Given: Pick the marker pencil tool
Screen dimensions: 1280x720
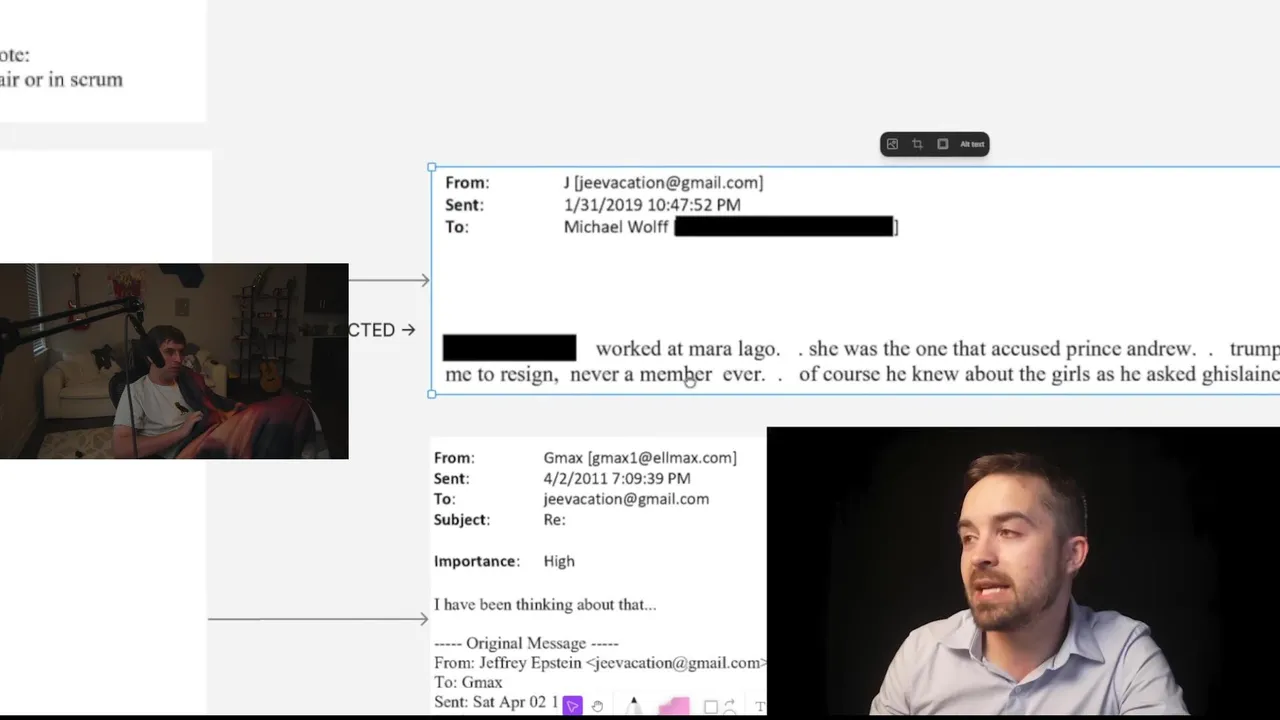Looking at the screenshot, I should point(633,707).
